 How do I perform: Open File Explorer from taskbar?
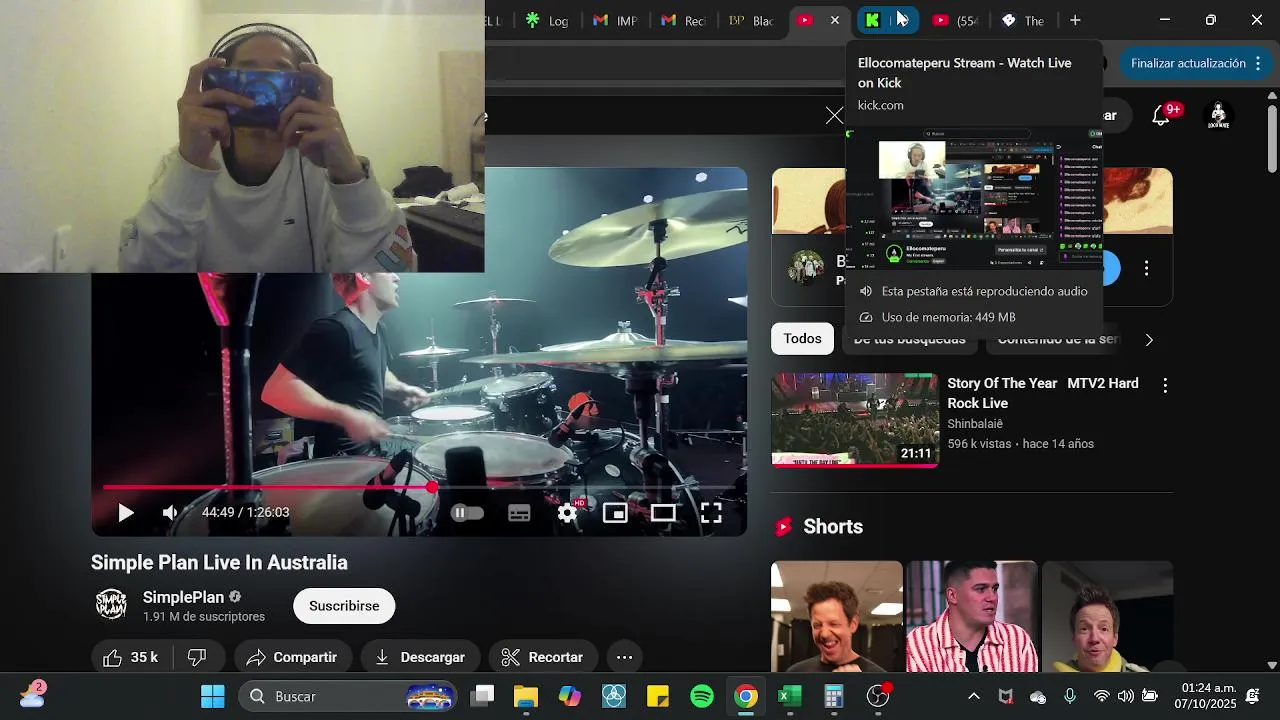tap(526, 696)
